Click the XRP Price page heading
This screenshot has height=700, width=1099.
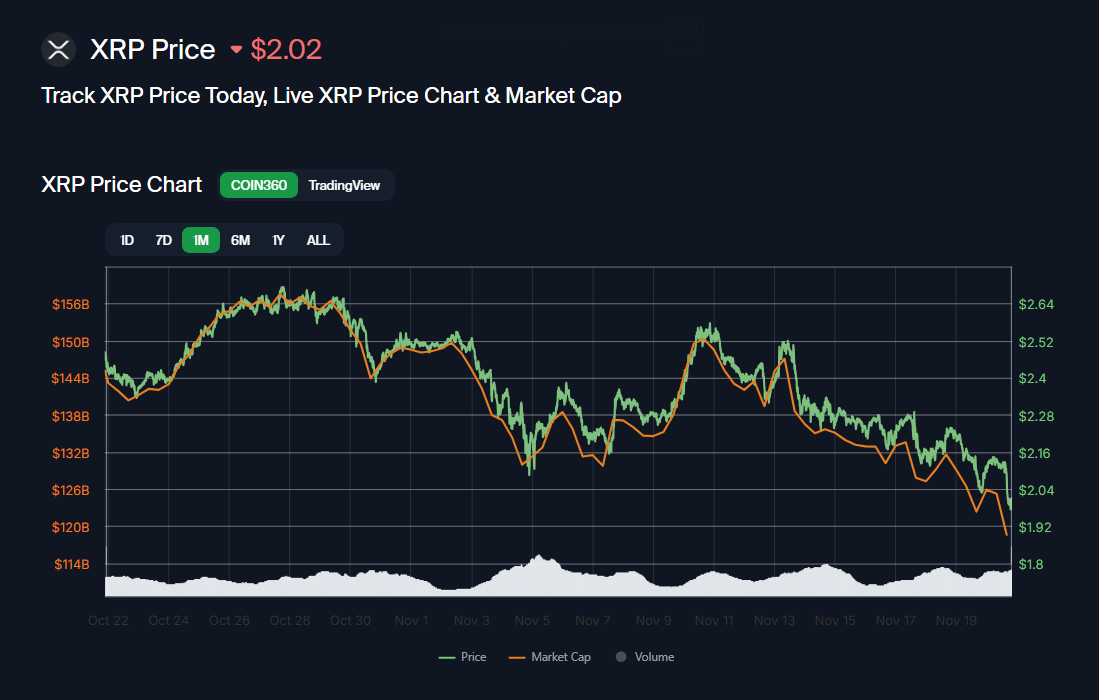153,49
